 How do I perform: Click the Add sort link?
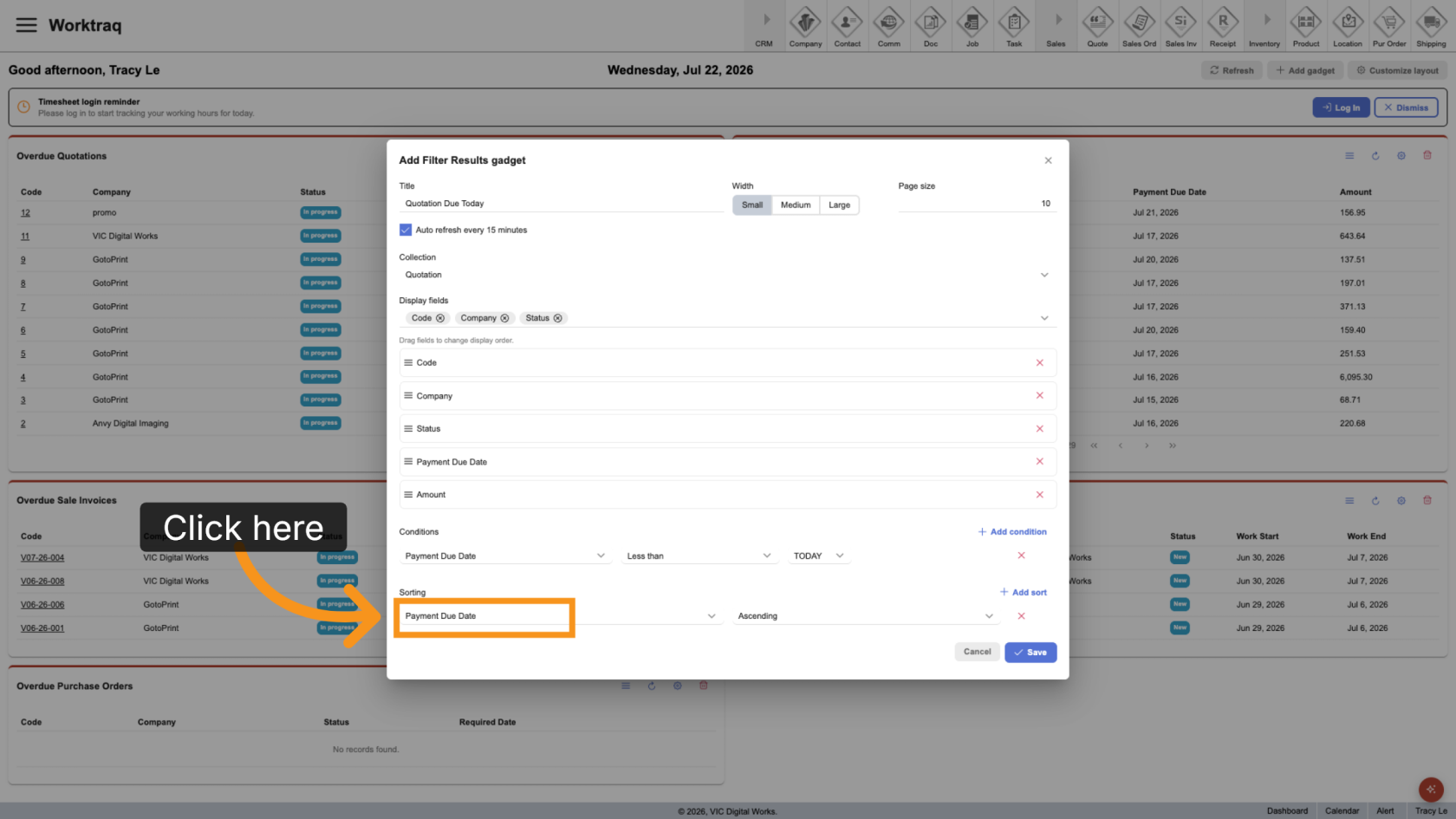tap(1024, 593)
